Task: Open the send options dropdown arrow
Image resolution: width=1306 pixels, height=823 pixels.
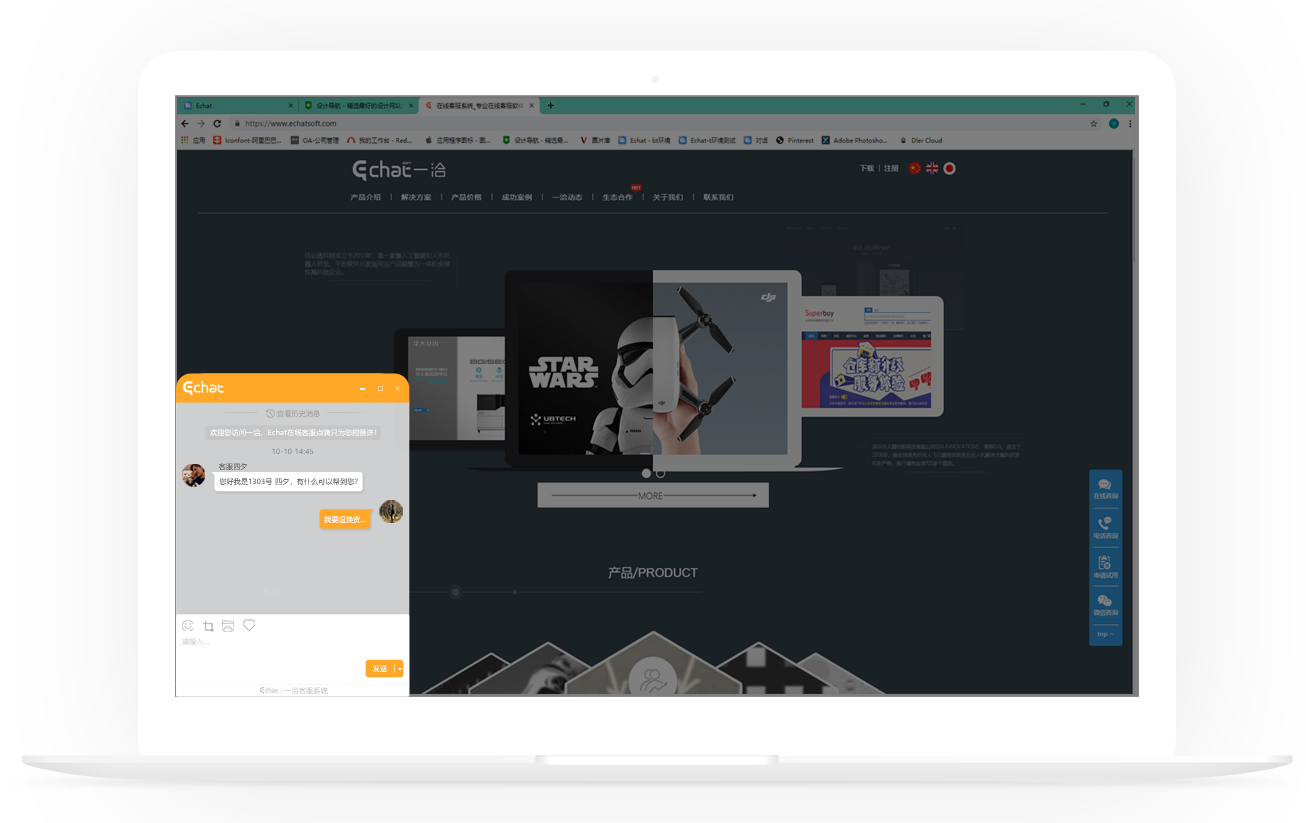Action: (399, 668)
